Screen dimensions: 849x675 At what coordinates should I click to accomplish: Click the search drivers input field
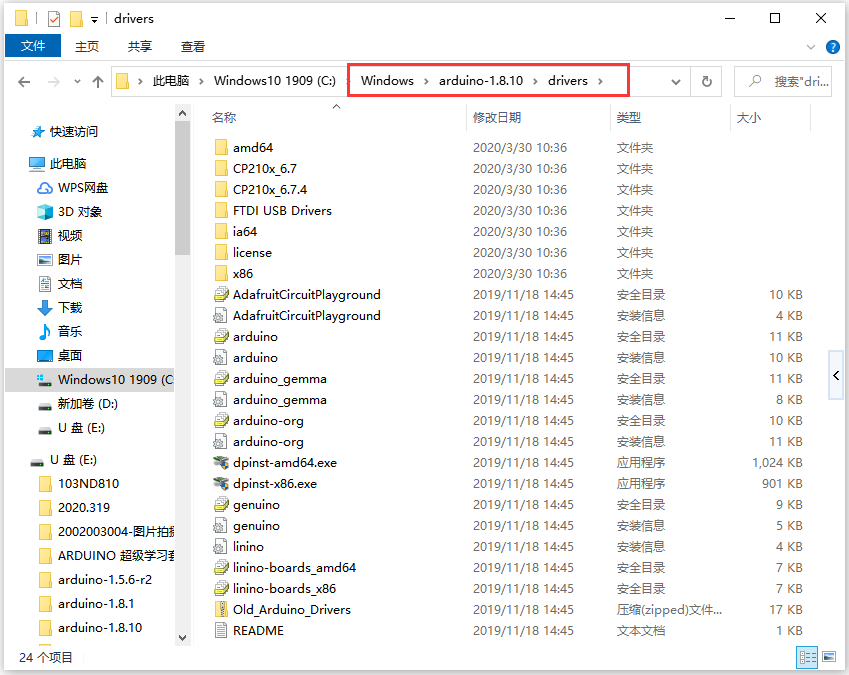[x=783, y=81]
